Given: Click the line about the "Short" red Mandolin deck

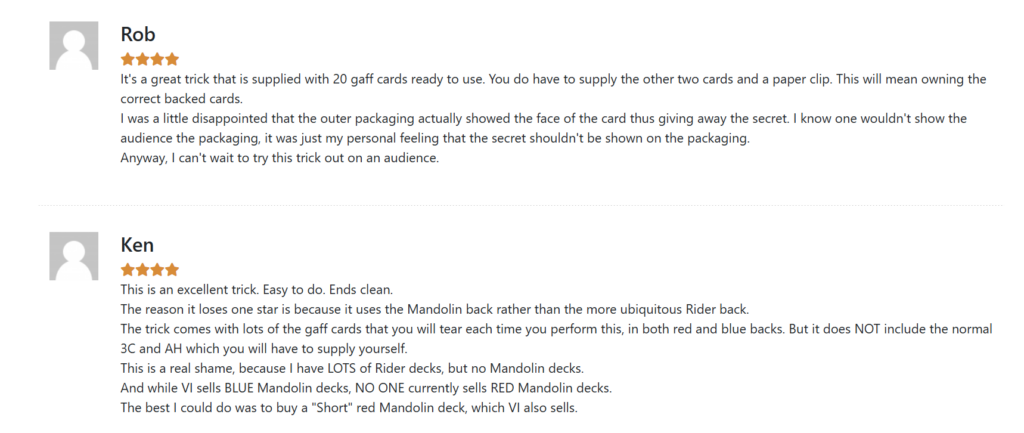Looking at the screenshot, I should coord(349,408).
